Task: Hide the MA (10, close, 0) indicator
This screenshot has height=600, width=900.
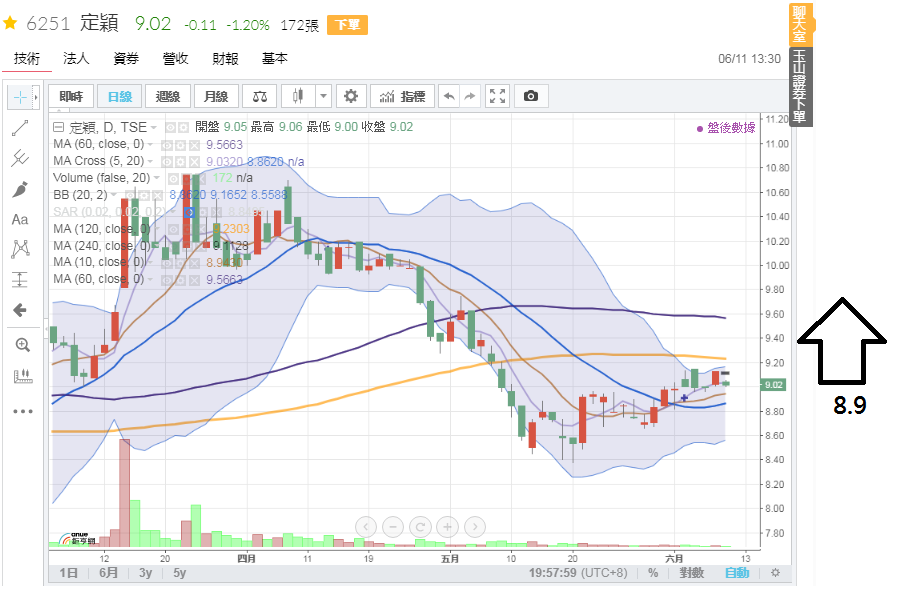Action: point(167,263)
